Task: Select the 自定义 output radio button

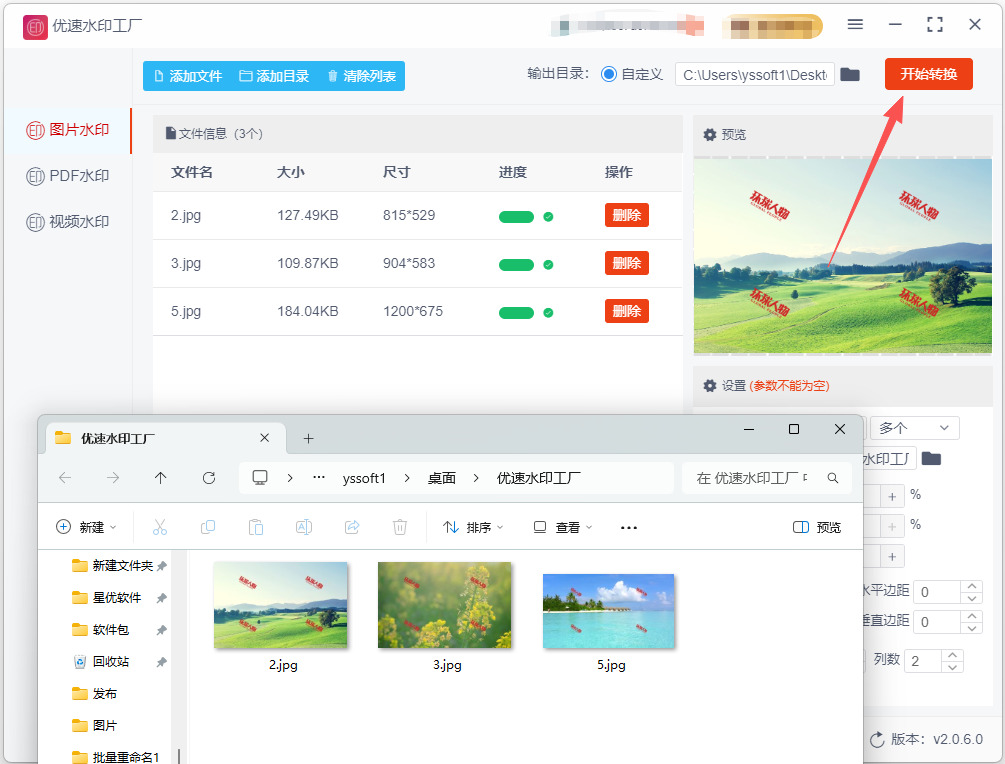Action: [x=609, y=75]
